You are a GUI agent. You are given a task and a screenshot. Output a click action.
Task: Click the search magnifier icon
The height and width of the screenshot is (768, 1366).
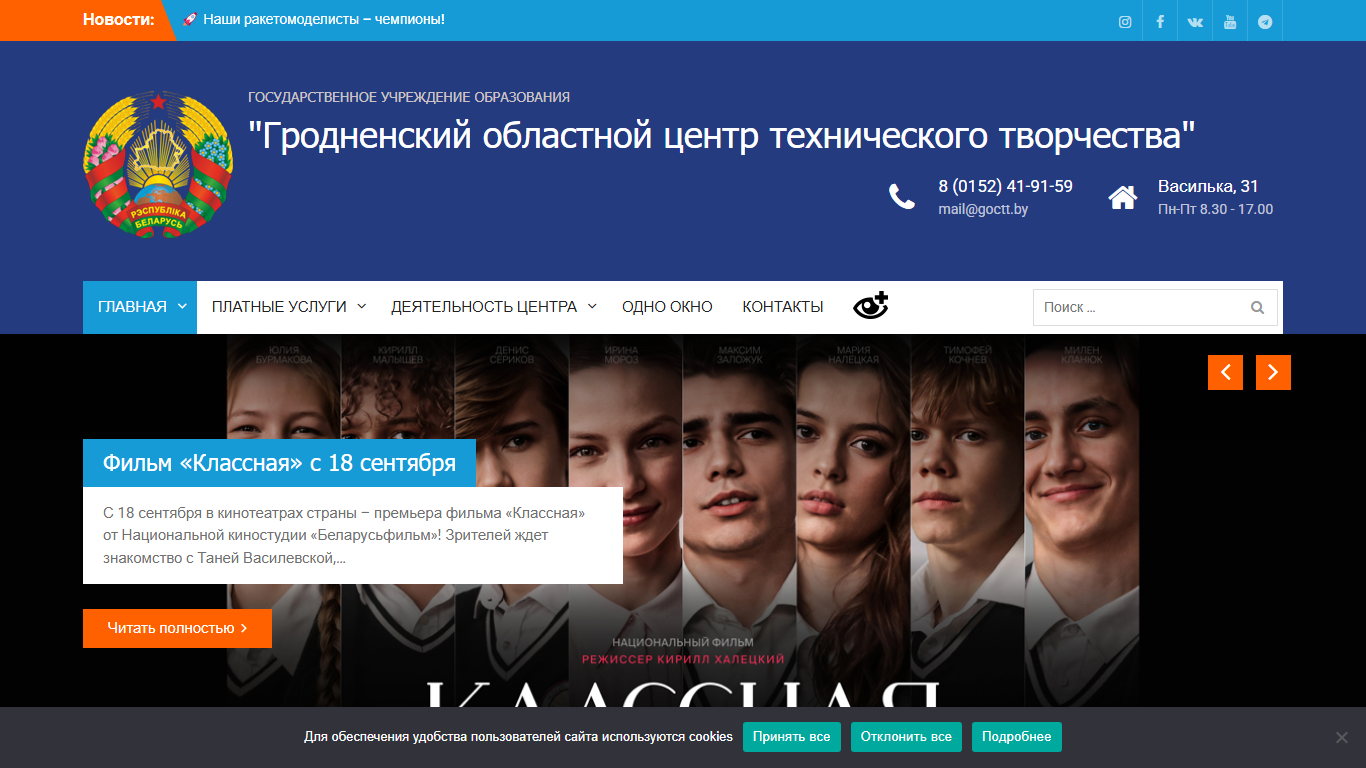click(x=1258, y=308)
